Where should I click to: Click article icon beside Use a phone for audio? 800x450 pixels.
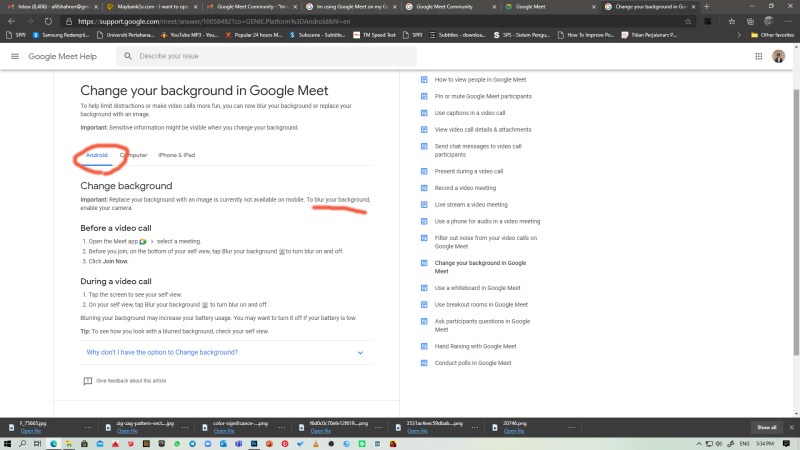424,221
